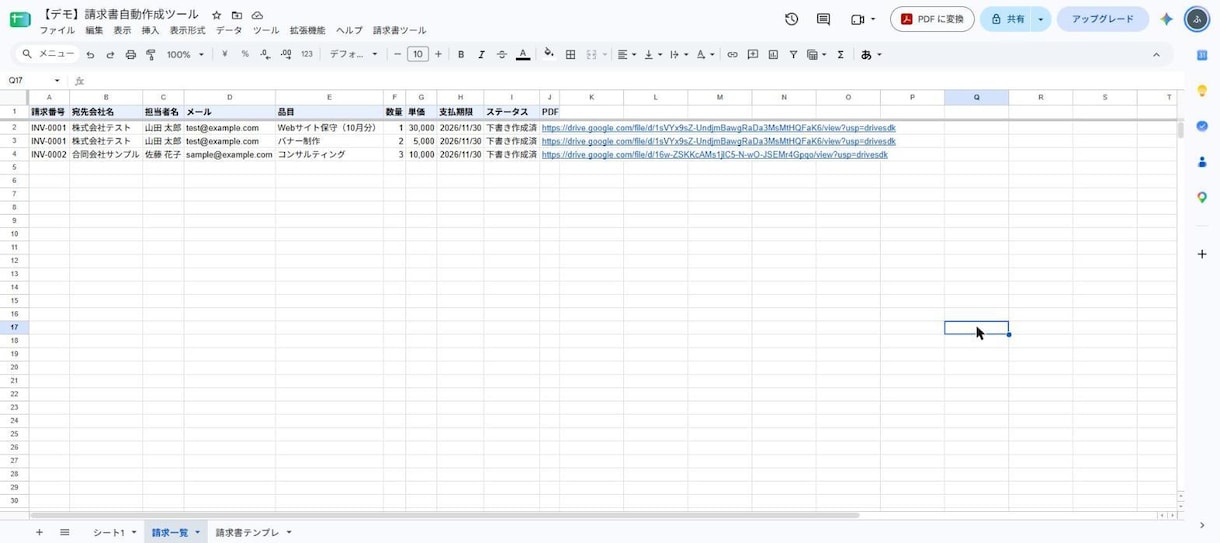Collapse the toolbar with chevron
The height and width of the screenshot is (543, 1220).
(x=1156, y=55)
